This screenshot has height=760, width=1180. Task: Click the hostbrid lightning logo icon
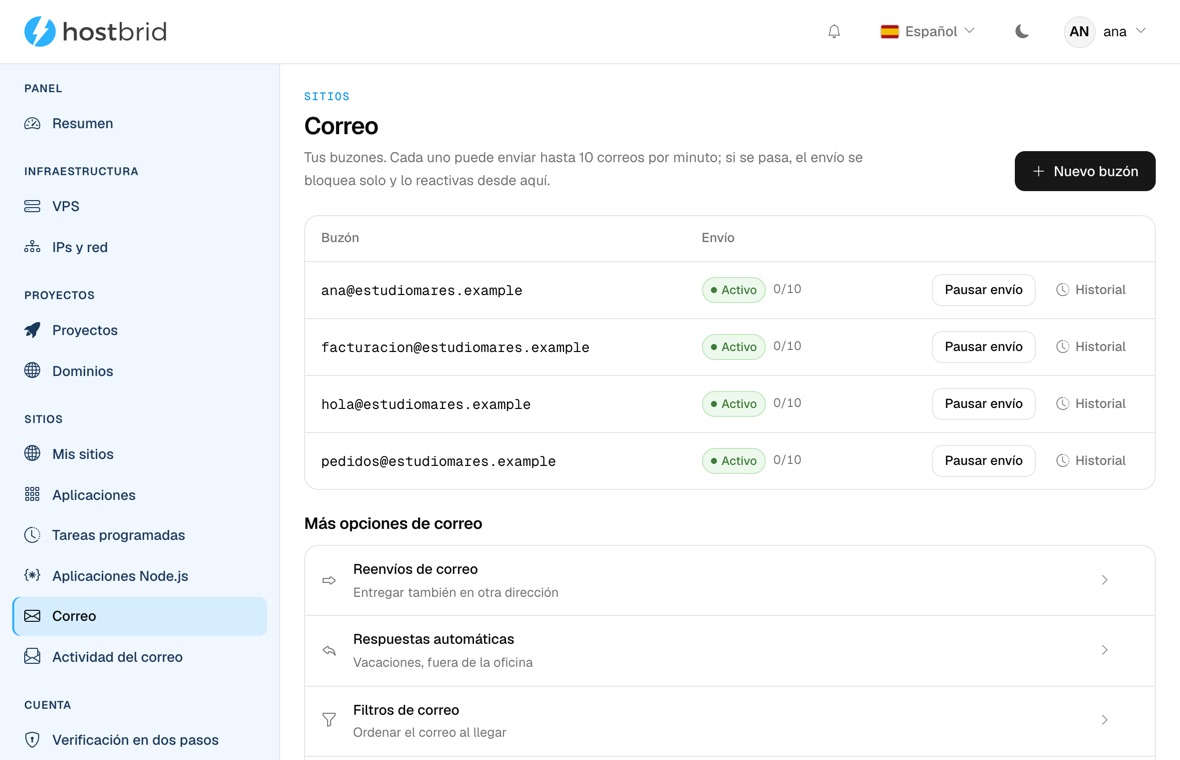point(40,32)
